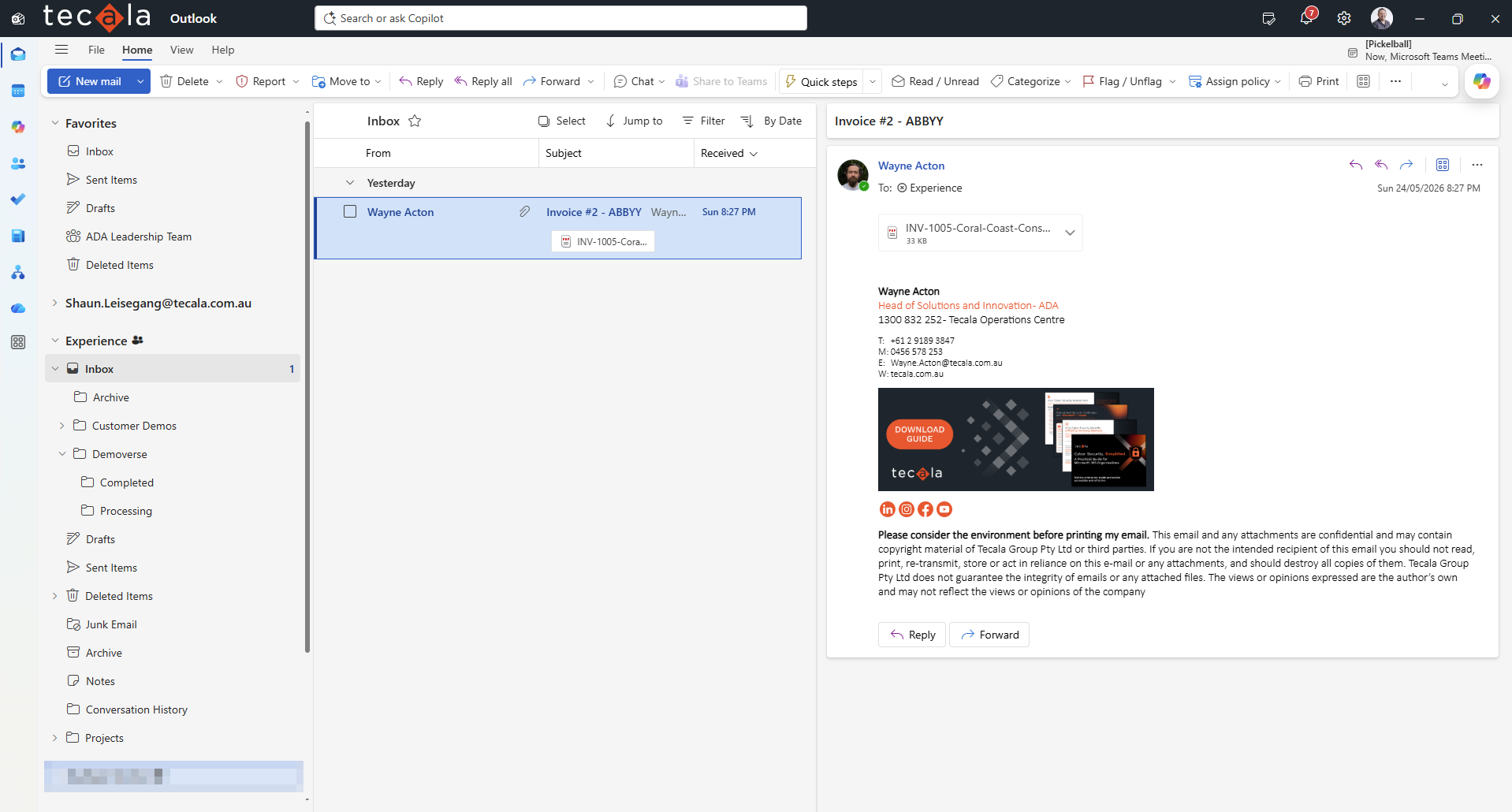Screen dimensions: 1512x812
Task: Open more actions ellipsis in the message header
Action: 1477,165
